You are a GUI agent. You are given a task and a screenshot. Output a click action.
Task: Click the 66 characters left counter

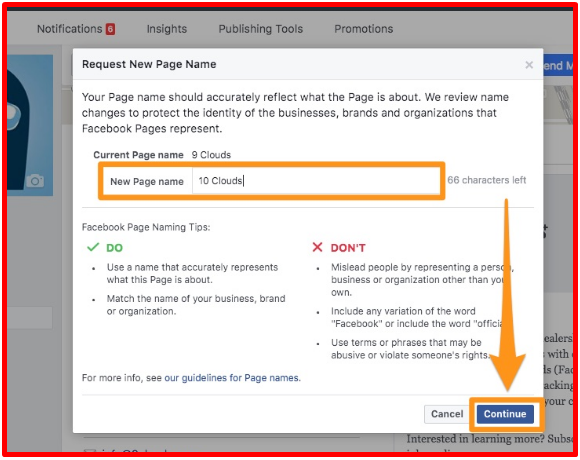(x=486, y=180)
